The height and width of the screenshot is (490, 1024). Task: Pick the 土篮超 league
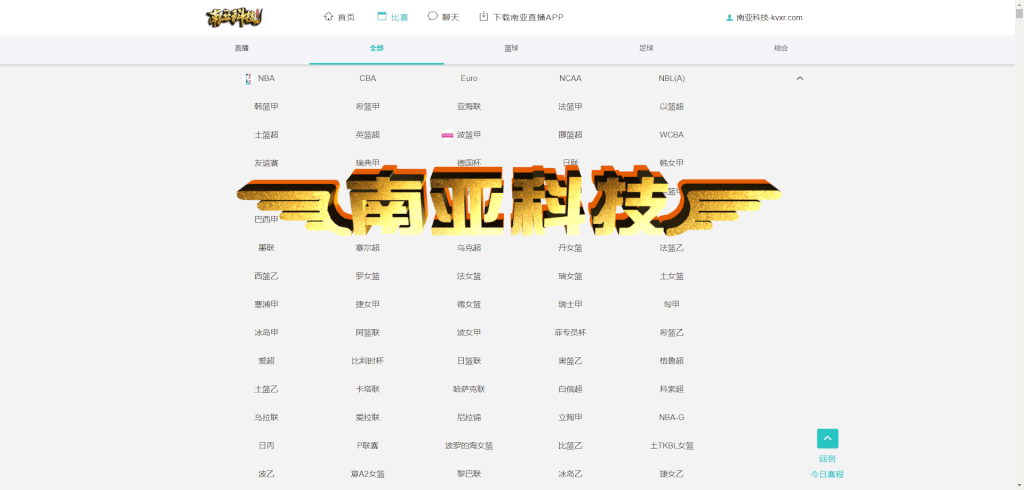coord(266,135)
